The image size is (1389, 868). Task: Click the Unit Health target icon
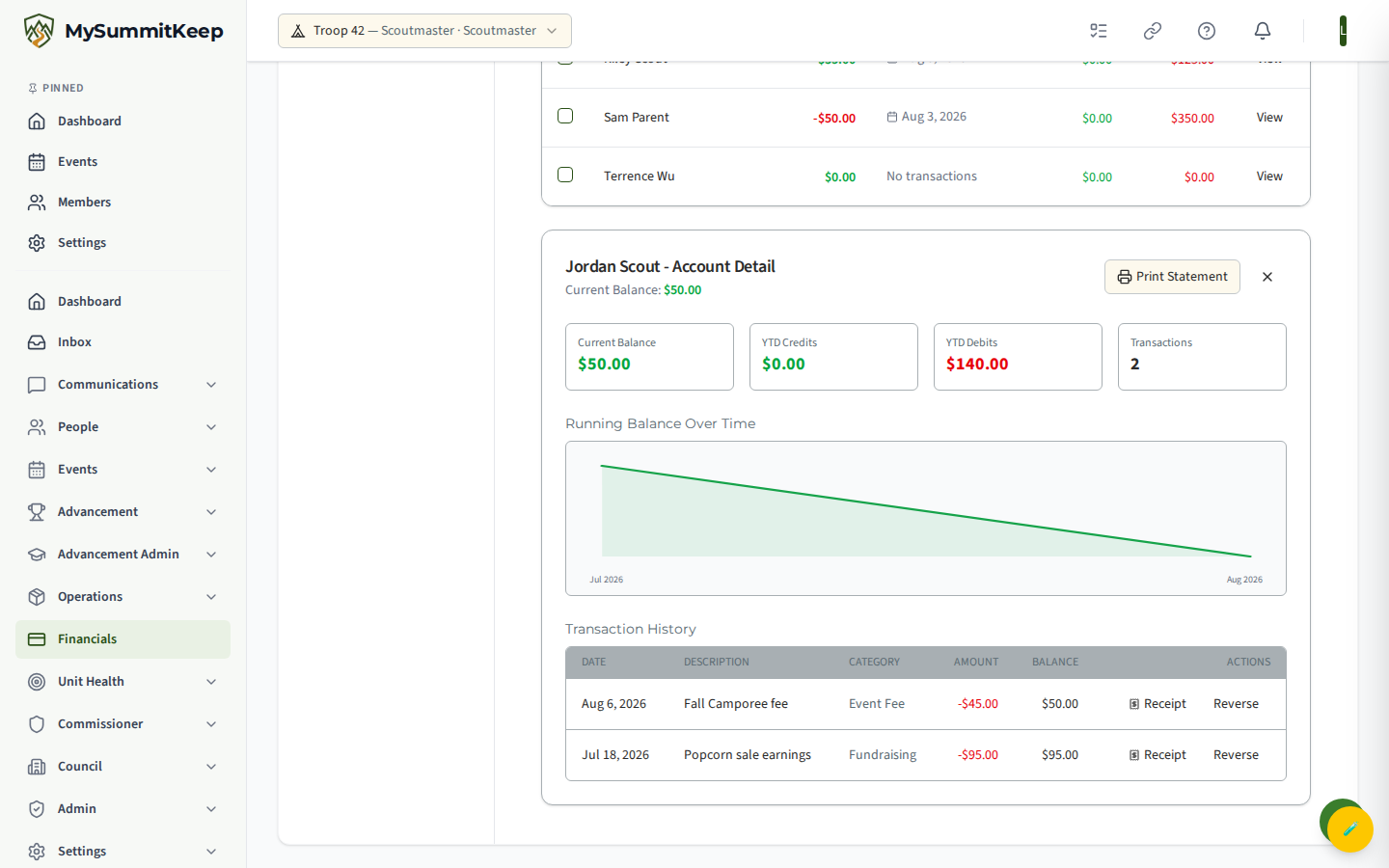coord(37,681)
